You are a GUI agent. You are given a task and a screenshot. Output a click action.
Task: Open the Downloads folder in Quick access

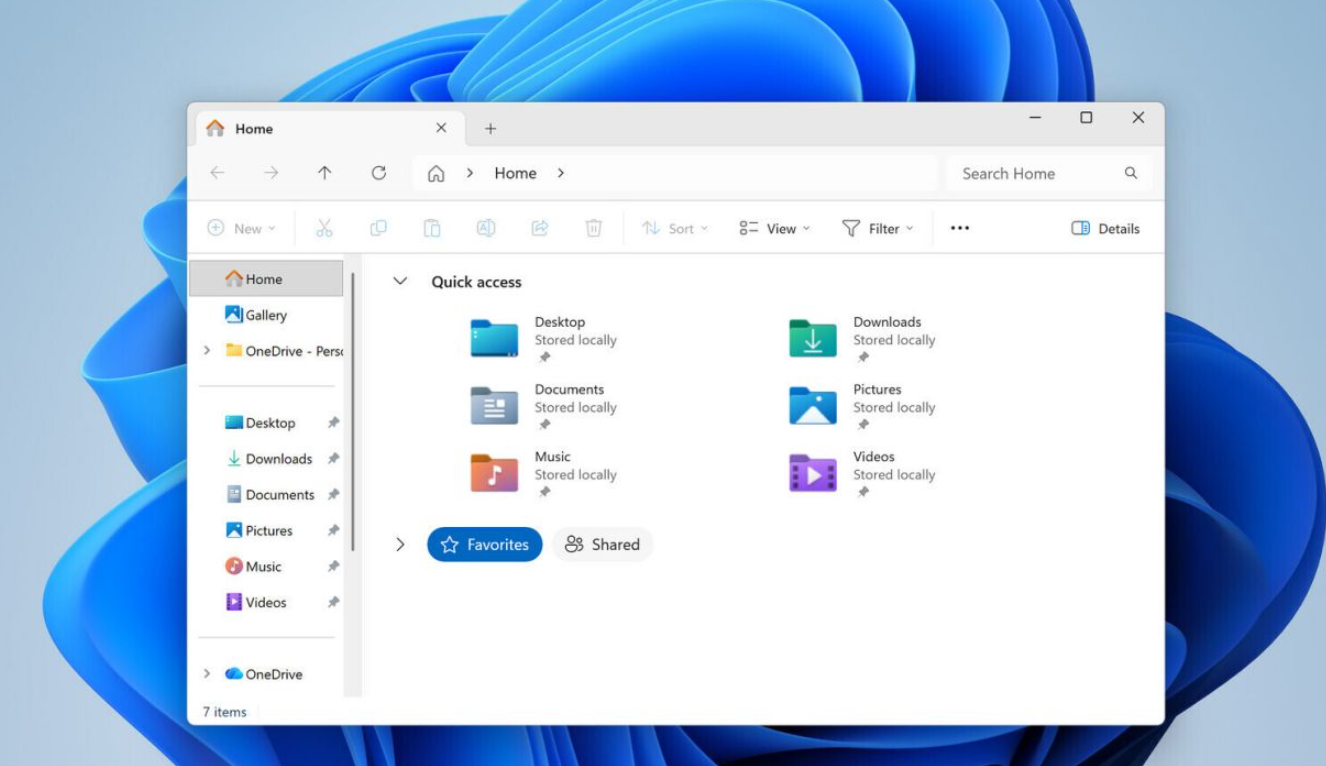[x=813, y=338]
